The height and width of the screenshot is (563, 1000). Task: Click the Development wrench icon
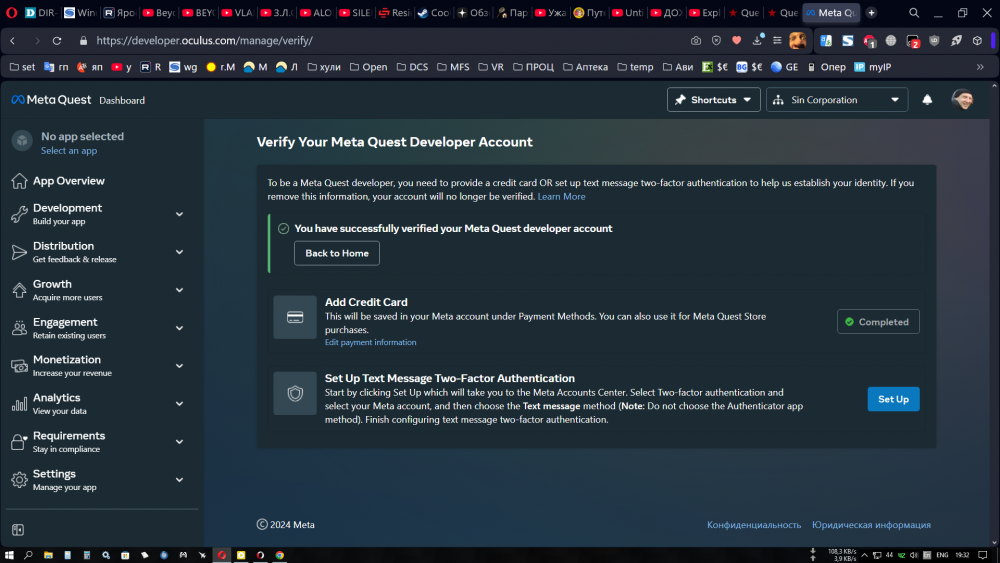click(x=19, y=214)
